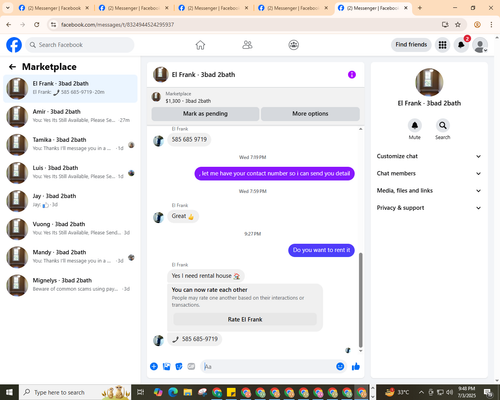
Task: Select the El Frank conversation in list
Action: (x=70, y=89)
